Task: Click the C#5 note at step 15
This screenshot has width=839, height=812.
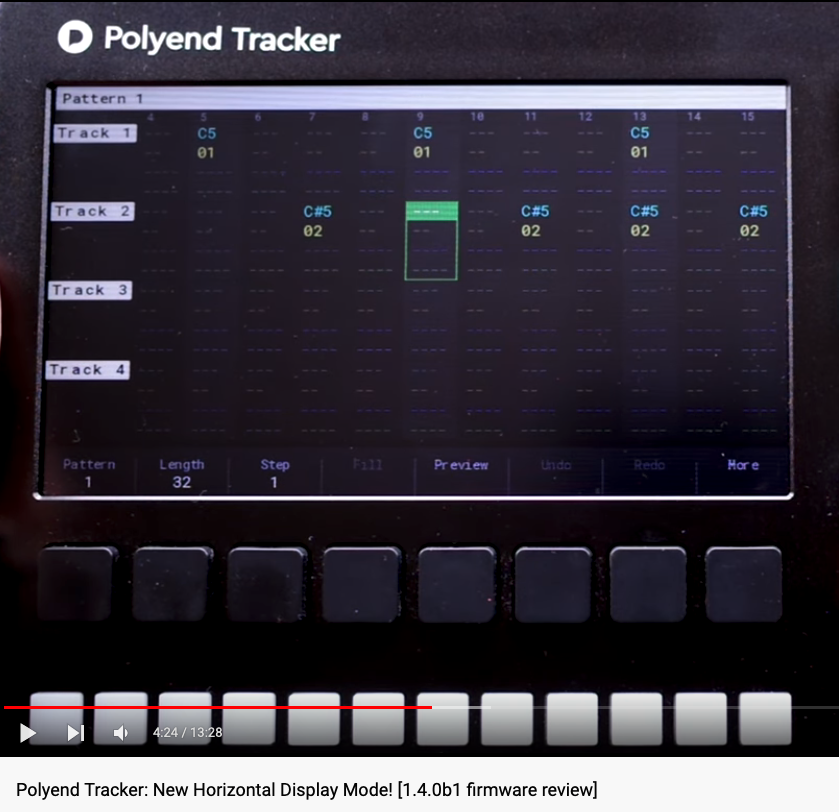Action: (753, 211)
